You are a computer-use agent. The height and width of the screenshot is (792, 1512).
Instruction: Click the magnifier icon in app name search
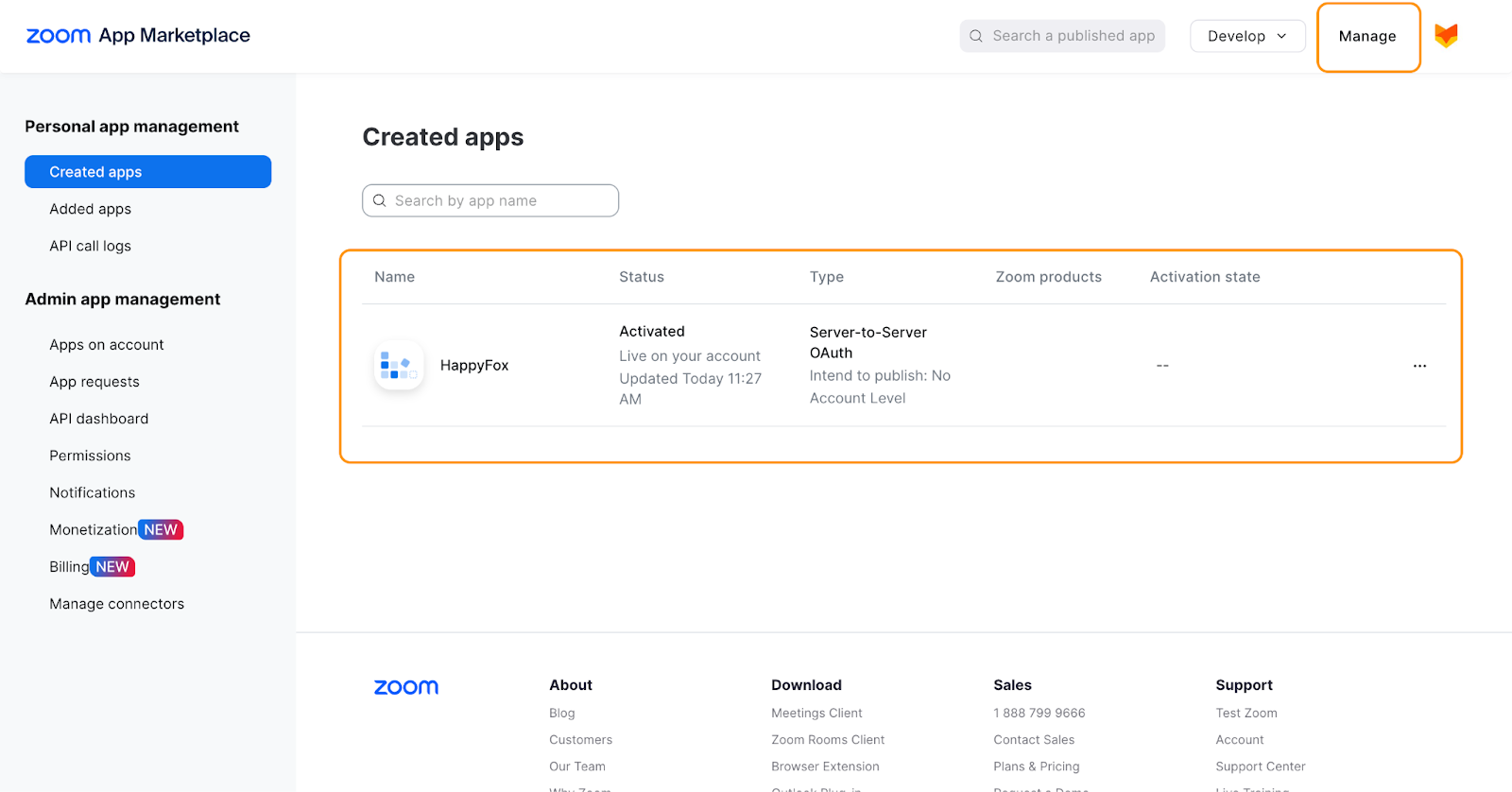380,200
